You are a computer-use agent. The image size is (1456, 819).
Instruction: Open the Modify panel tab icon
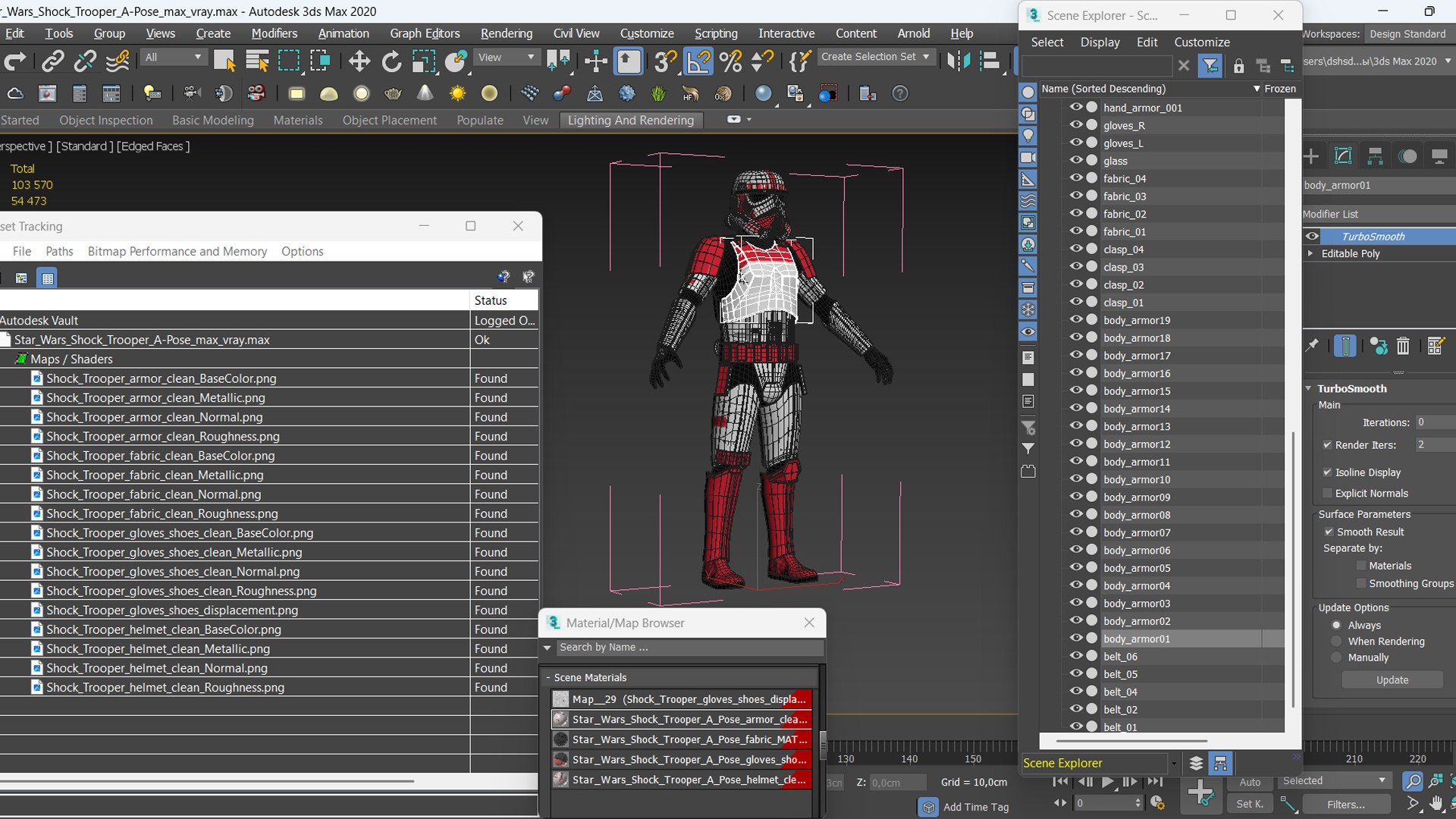point(1343,156)
